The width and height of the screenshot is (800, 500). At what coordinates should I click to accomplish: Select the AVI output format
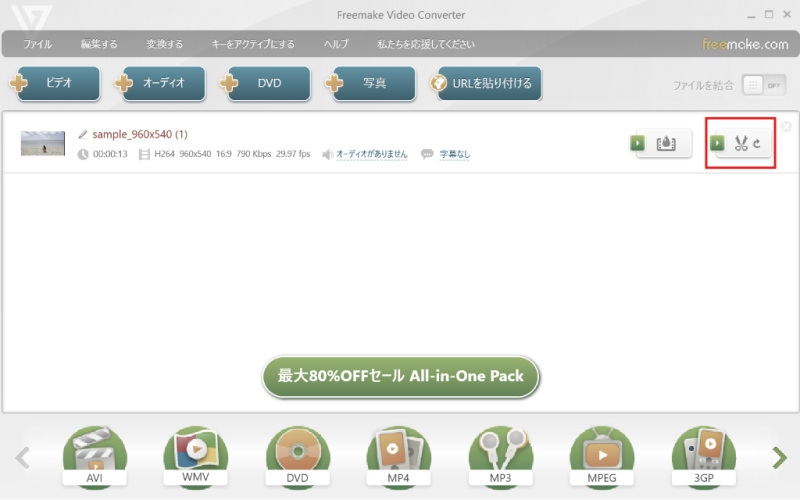click(x=94, y=457)
